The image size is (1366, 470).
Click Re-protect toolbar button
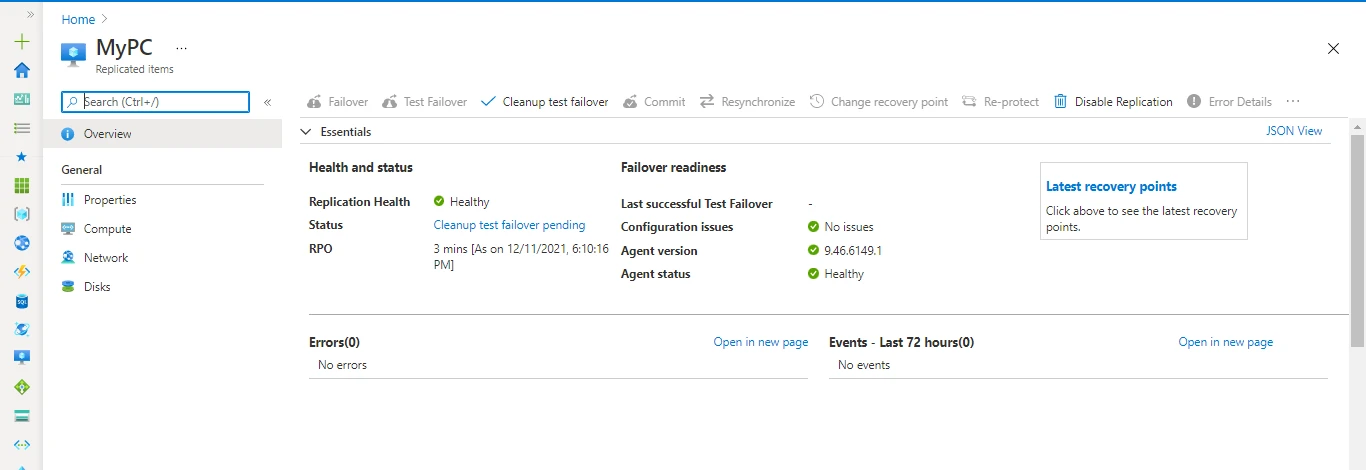click(x=1000, y=102)
